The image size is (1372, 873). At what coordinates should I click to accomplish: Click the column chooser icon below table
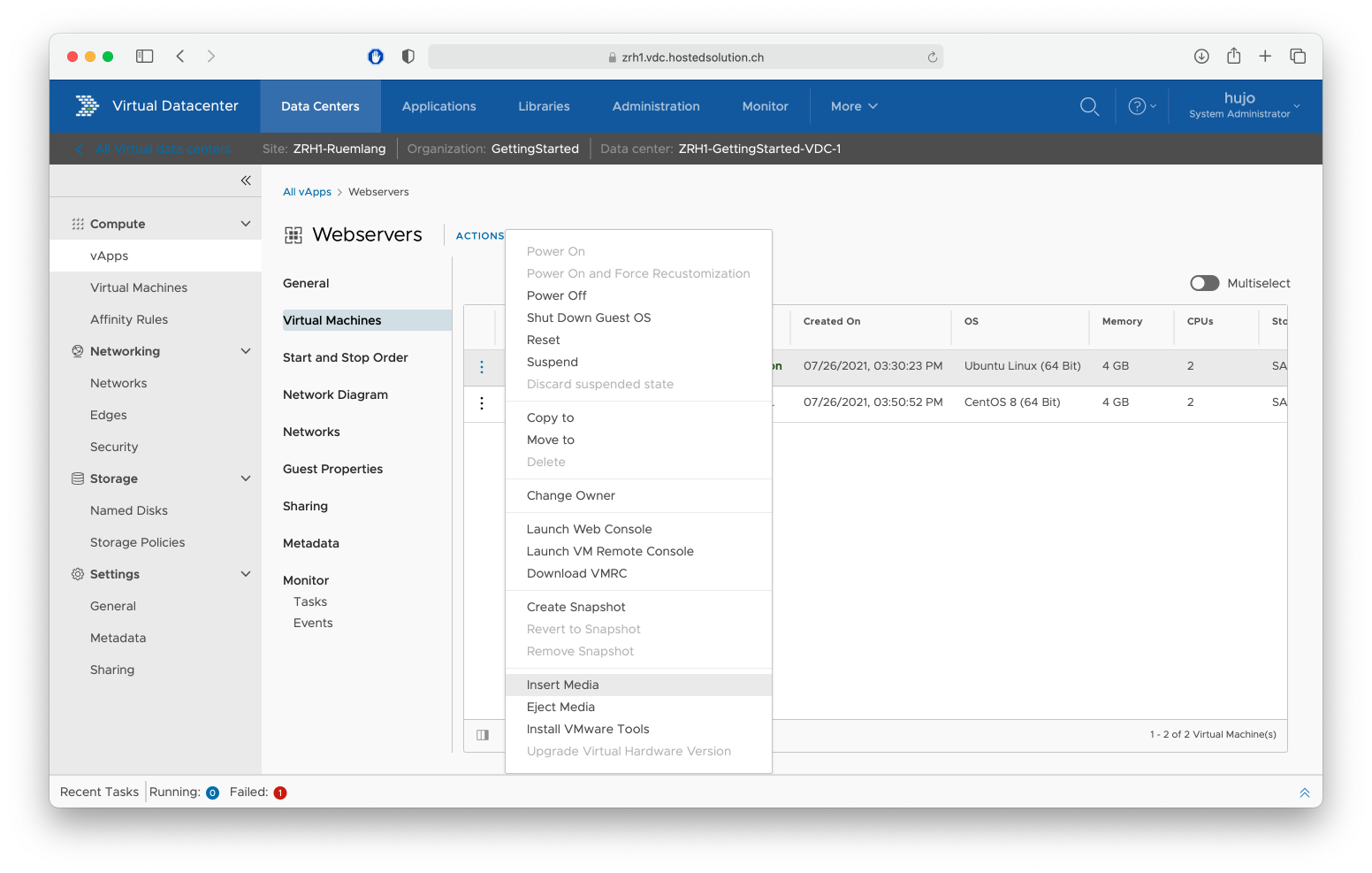click(x=483, y=735)
